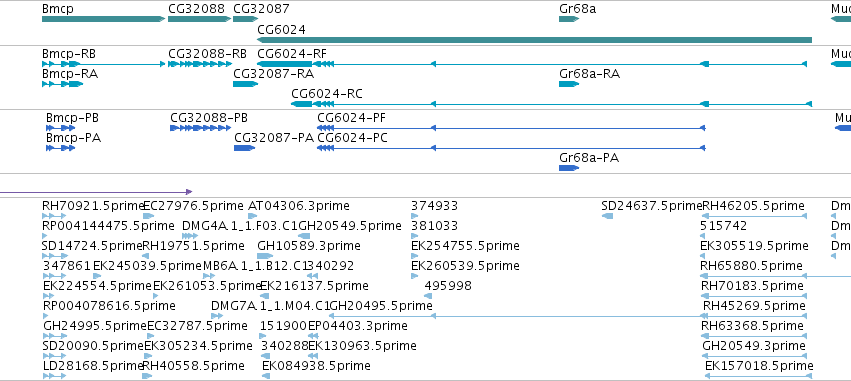The width and height of the screenshot is (851, 381).
Task: Click feature label 381033
Action: point(434,226)
